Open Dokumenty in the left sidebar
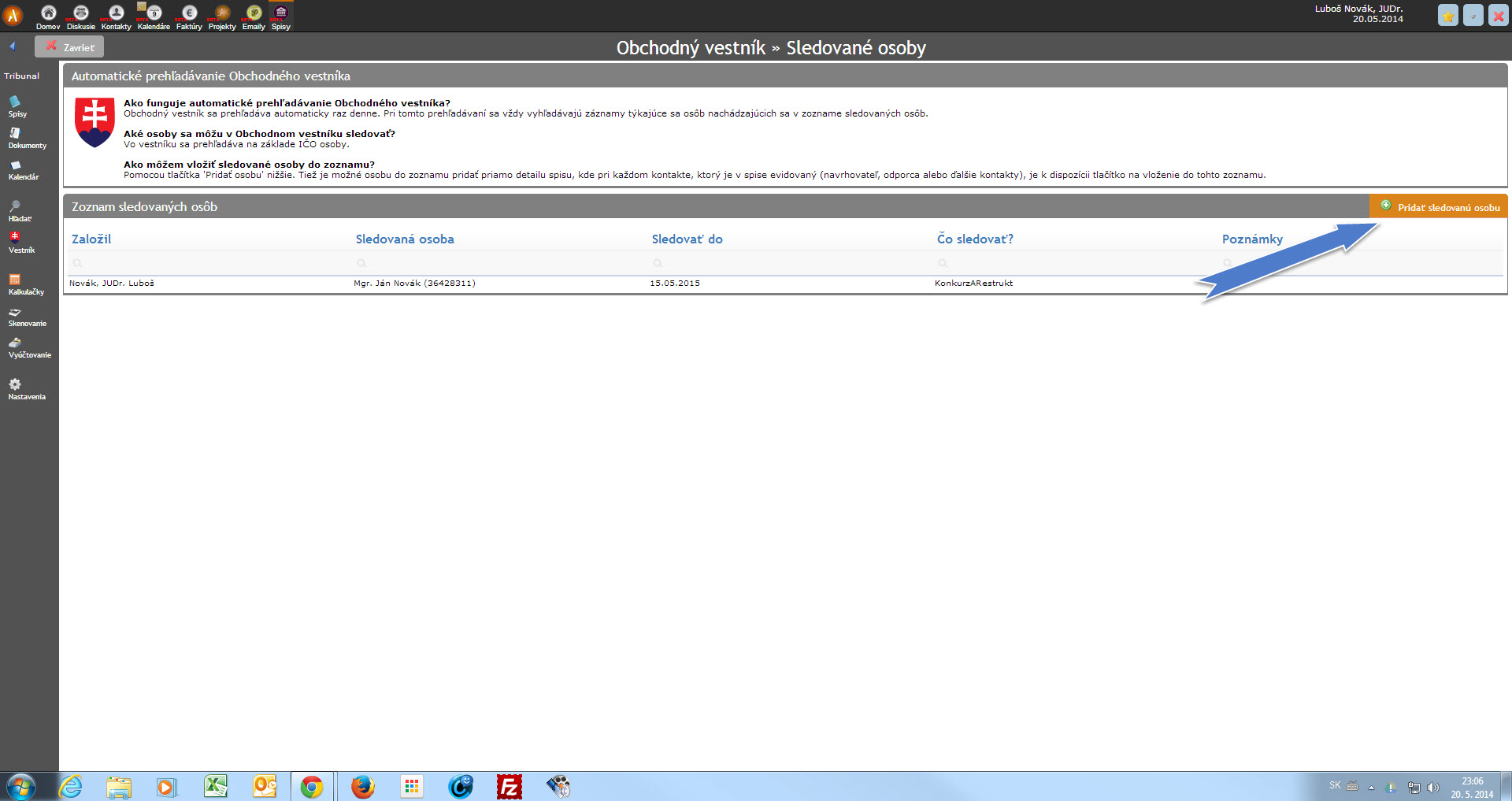The height and width of the screenshot is (801, 1512). [x=27, y=139]
